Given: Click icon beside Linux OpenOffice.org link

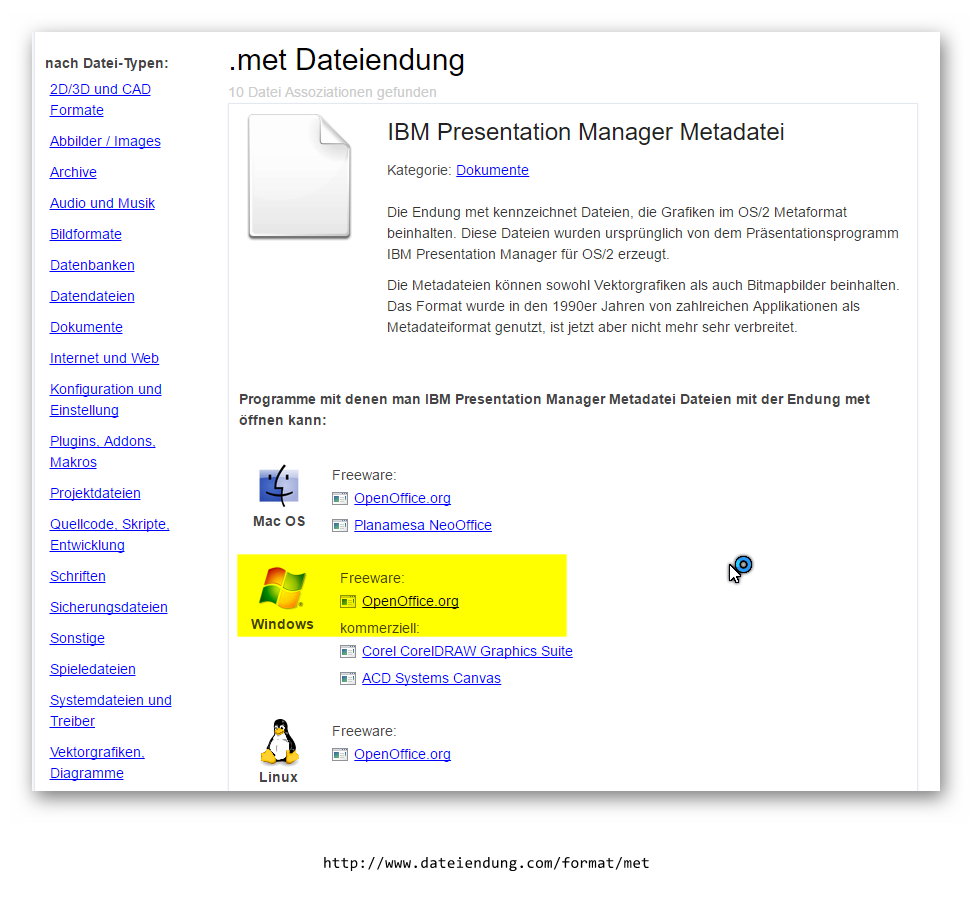Looking at the screenshot, I should (x=340, y=754).
